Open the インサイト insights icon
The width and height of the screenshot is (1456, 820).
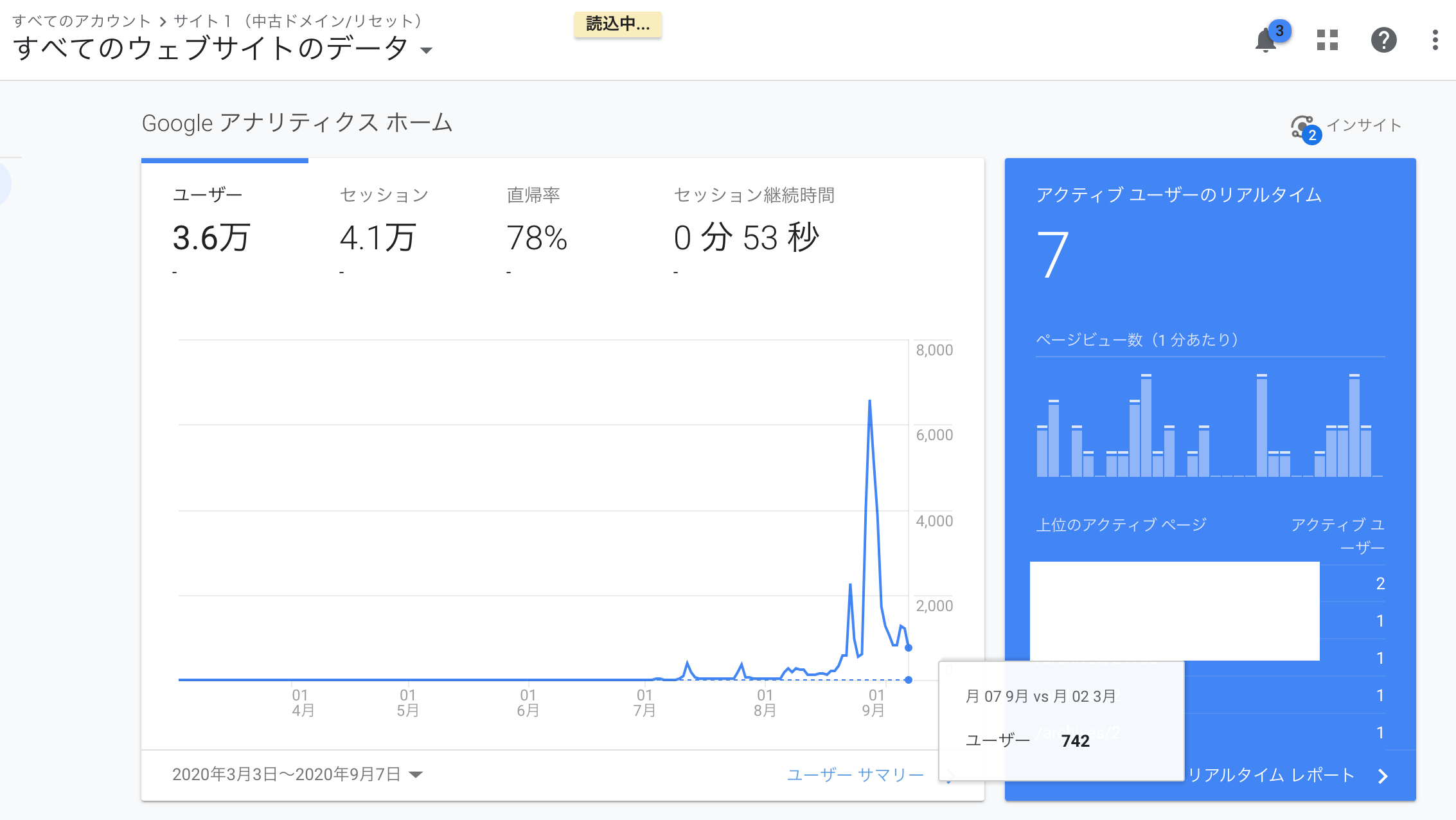click(x=1302, y=126)
